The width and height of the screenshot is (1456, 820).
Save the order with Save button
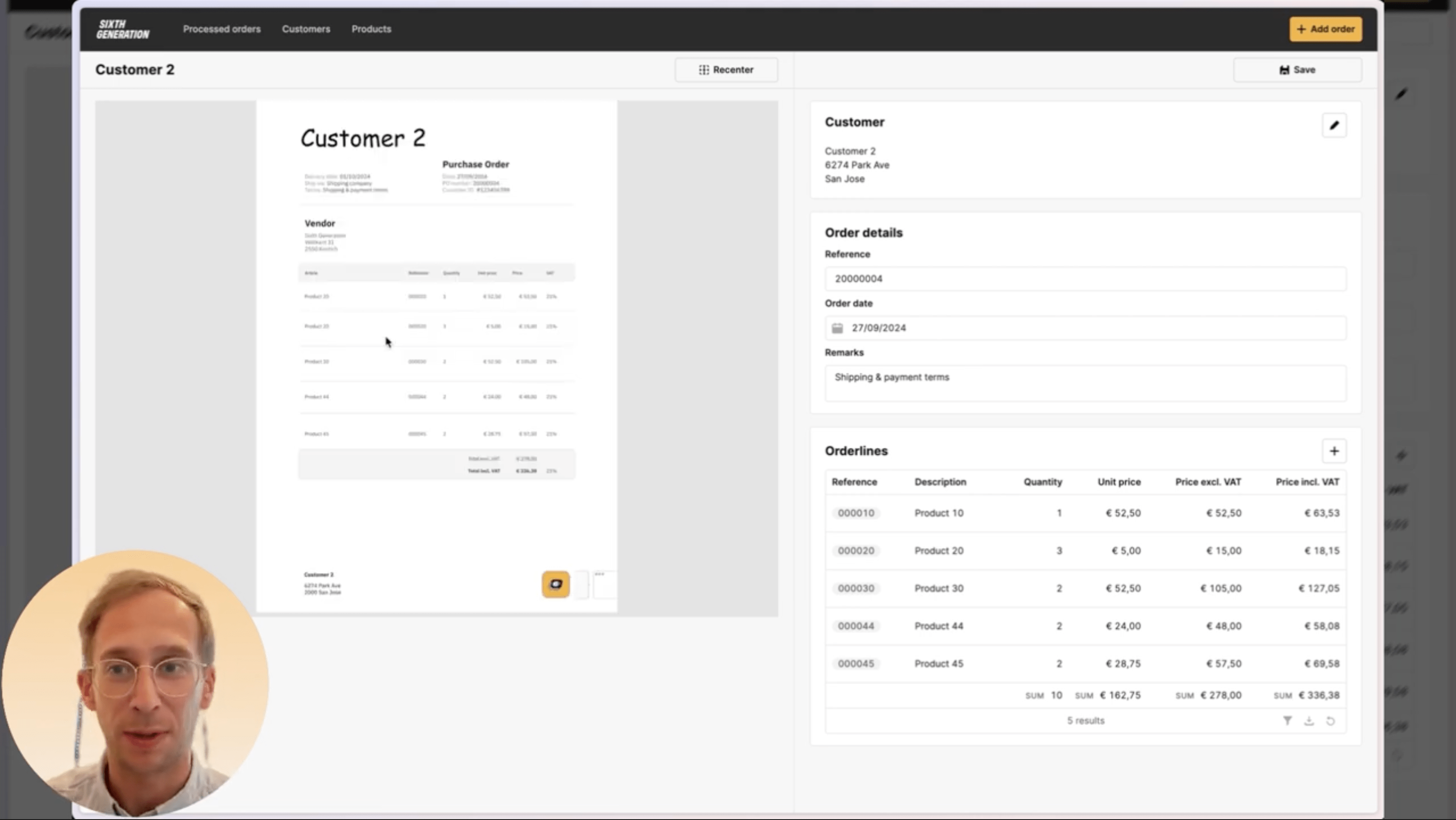pyautogui.click(x=1297, y=70)
